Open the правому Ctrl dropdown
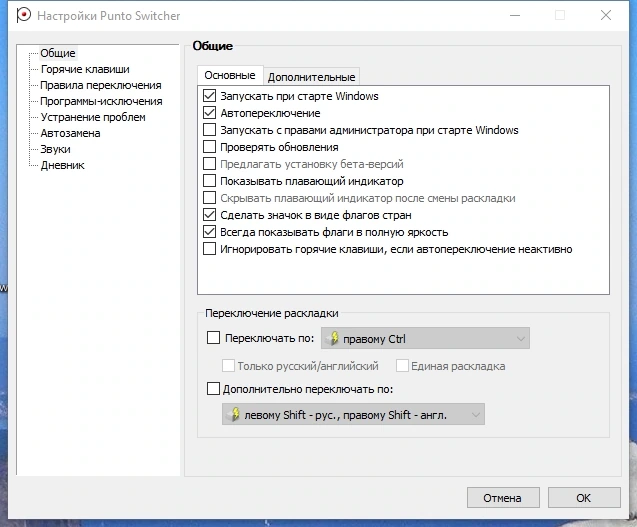The height and width of the screenshot is (527, 637). click(425, 338)
